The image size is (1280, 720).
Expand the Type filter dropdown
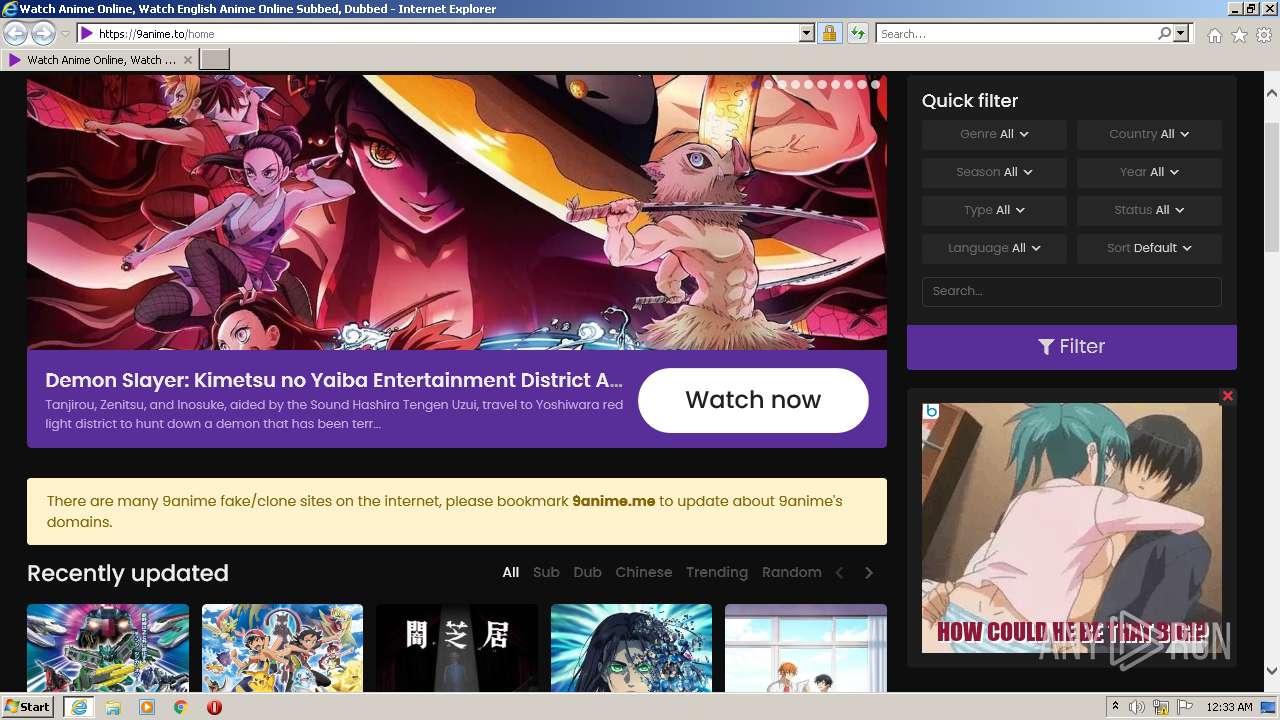[x=994, y=210]
